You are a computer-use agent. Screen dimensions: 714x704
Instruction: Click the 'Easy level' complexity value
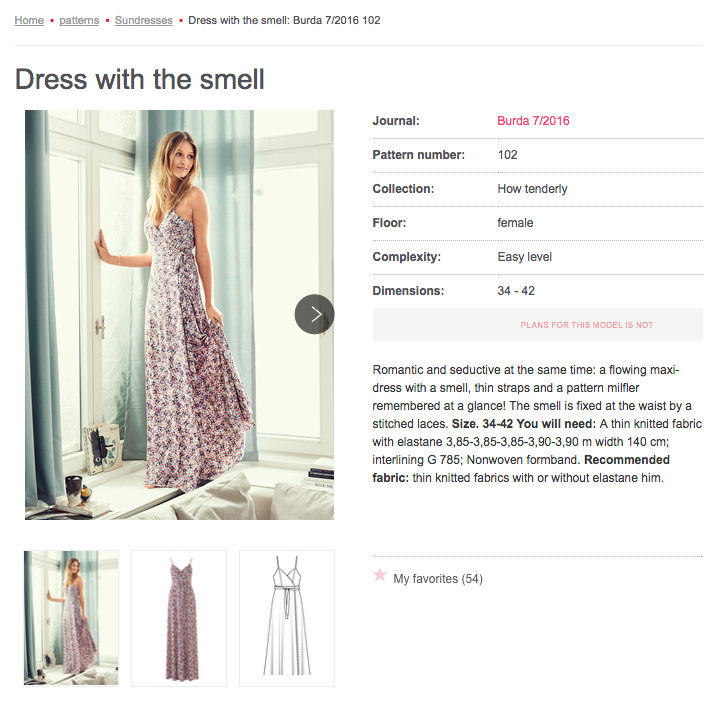525,257
